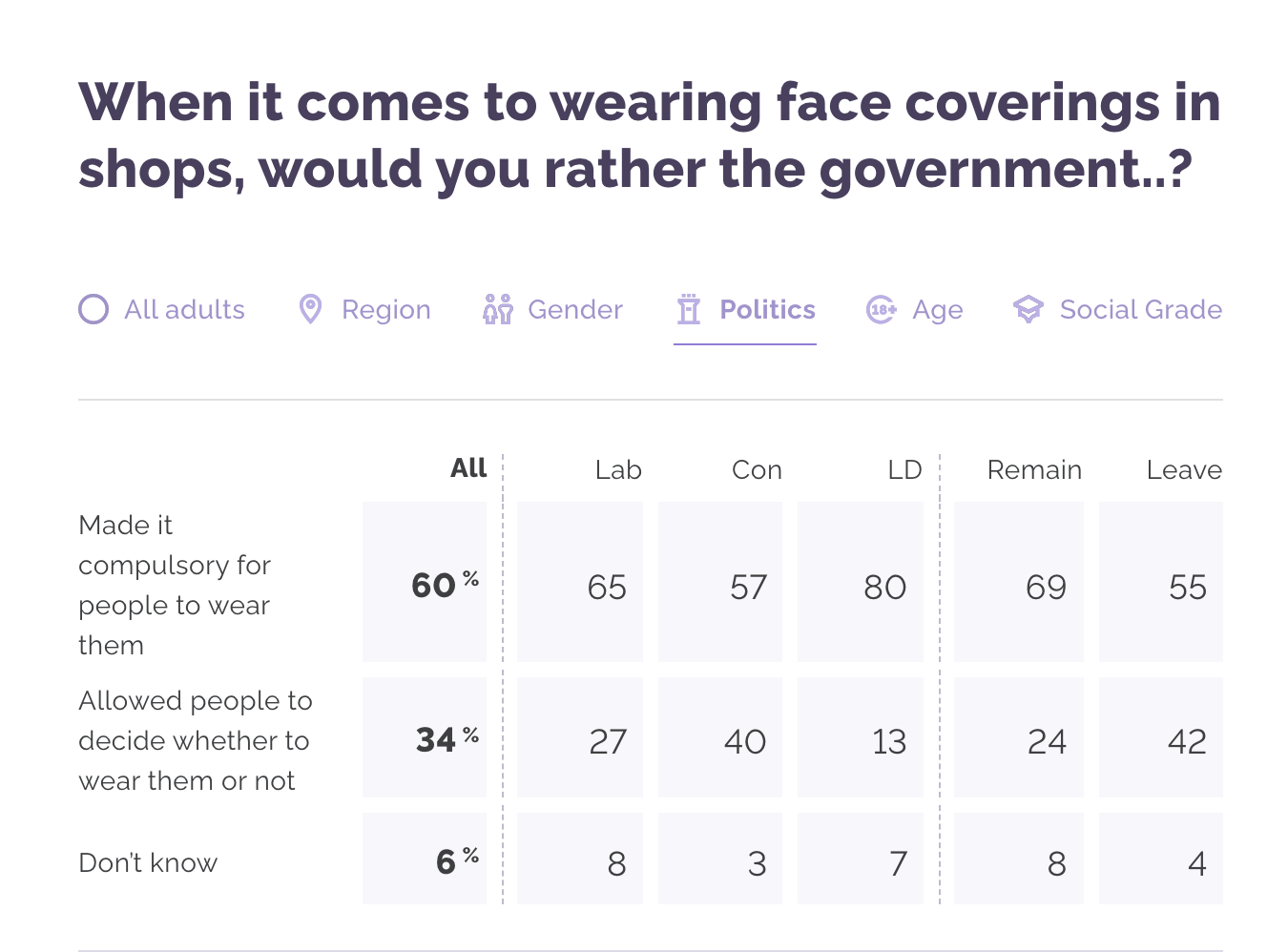Show results by Age
Image resolution: width=1288 pixels, height=952 pixels.
tap(937, 309)
